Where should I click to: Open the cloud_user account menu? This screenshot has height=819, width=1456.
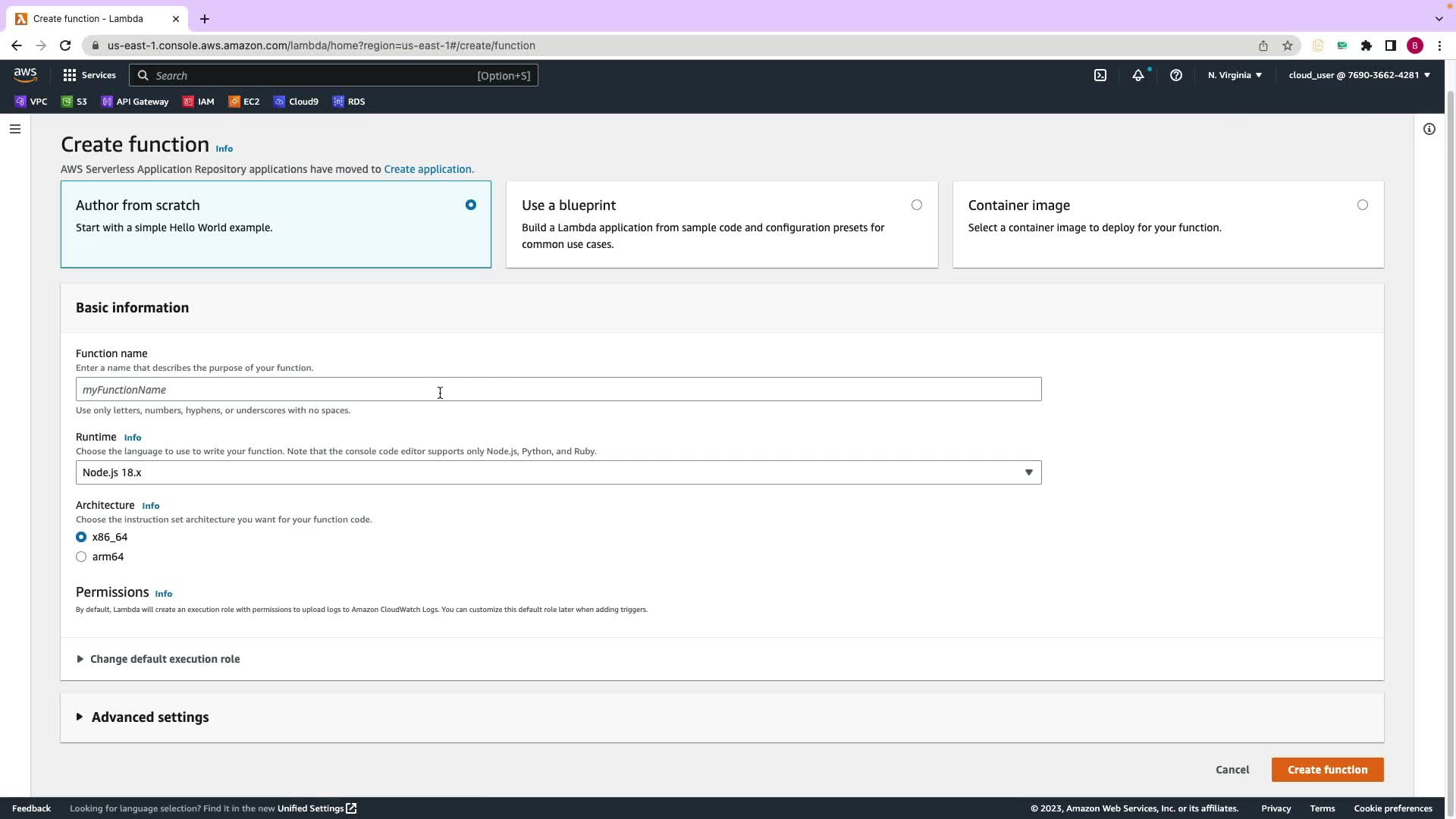click(x=1359, y=75)
